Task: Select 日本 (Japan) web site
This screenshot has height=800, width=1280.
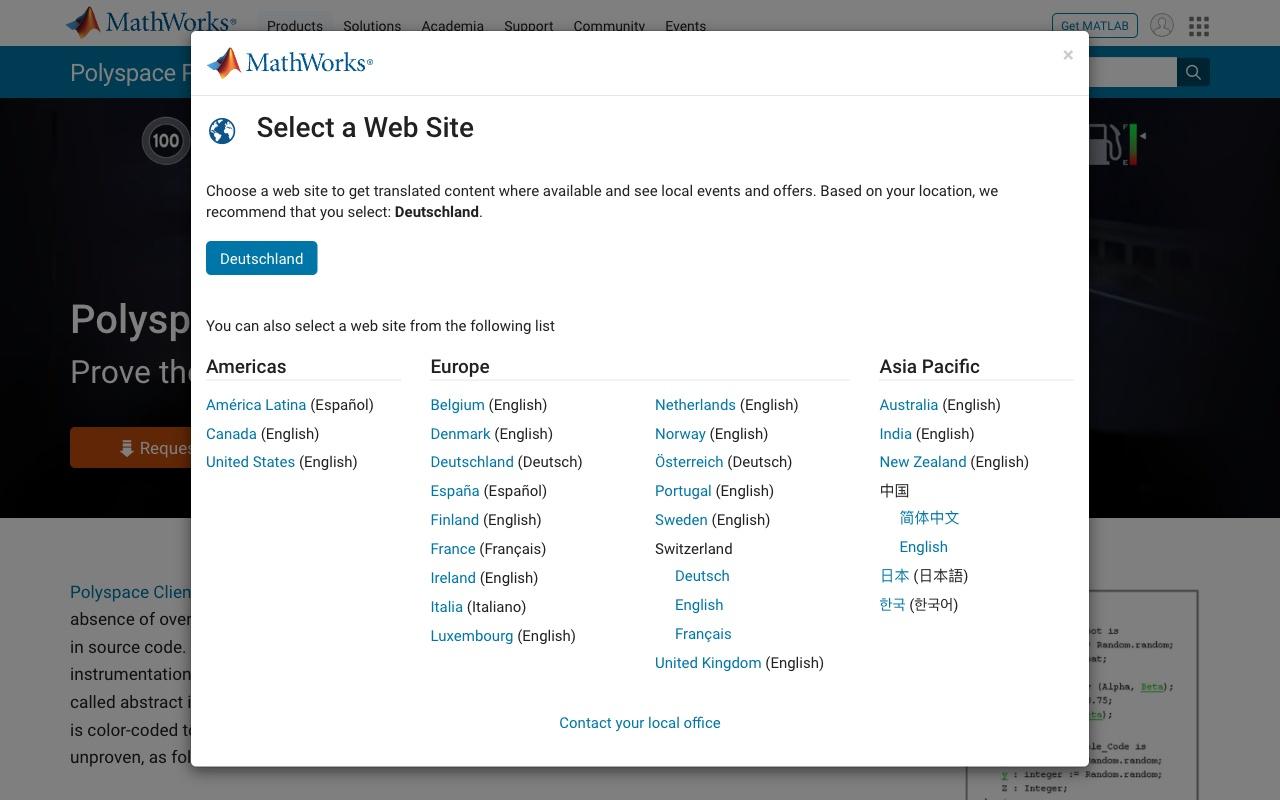Action: click(x=894, y=576)
